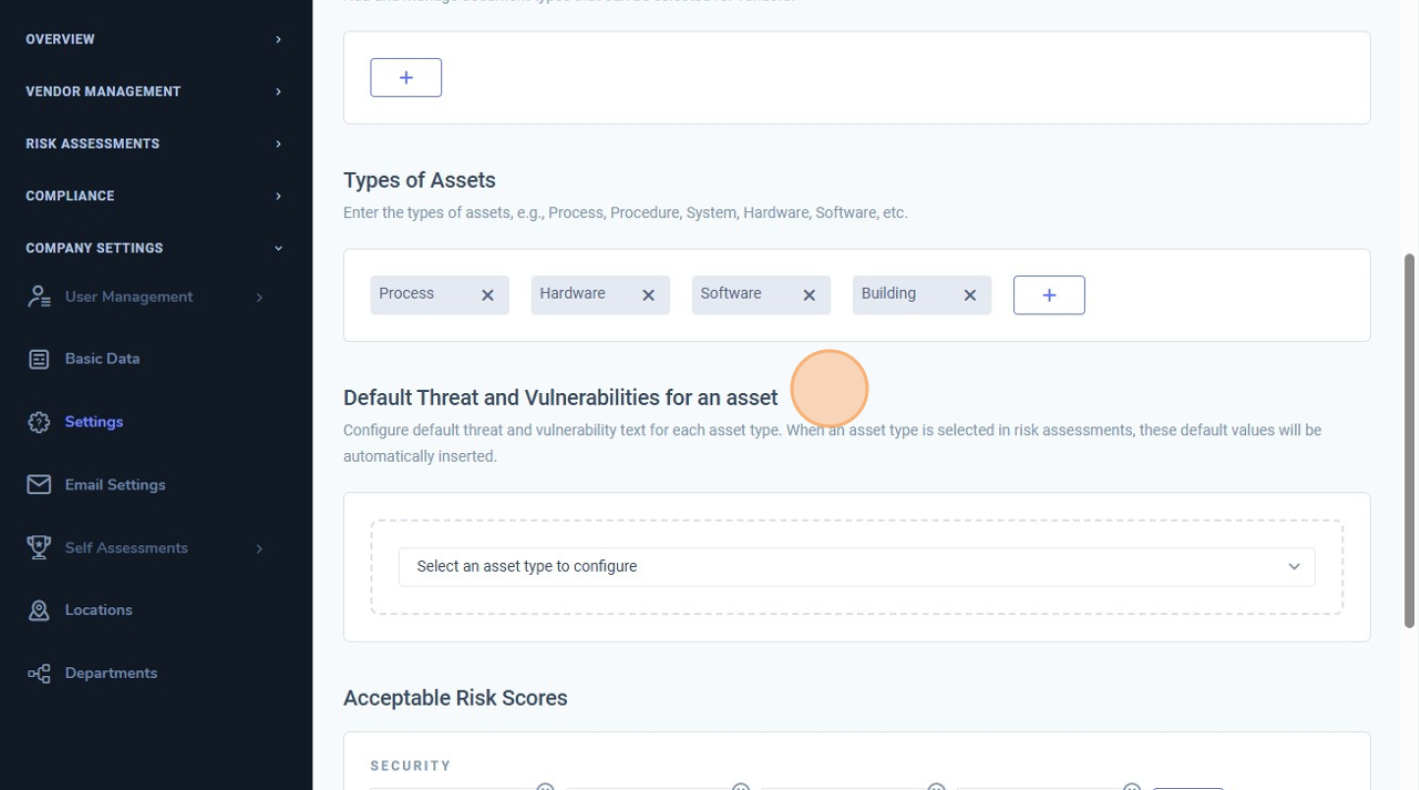The height and width of the screenshot is (790, 1419).
Task: Click the page vertical scrollbar
Action: pyautogui.click(x=1410, y=440)
